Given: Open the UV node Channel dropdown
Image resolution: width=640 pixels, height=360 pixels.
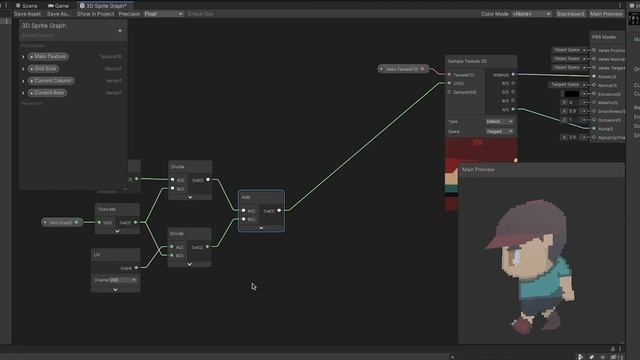Looking at the screenshot, I should pos(123,280).
